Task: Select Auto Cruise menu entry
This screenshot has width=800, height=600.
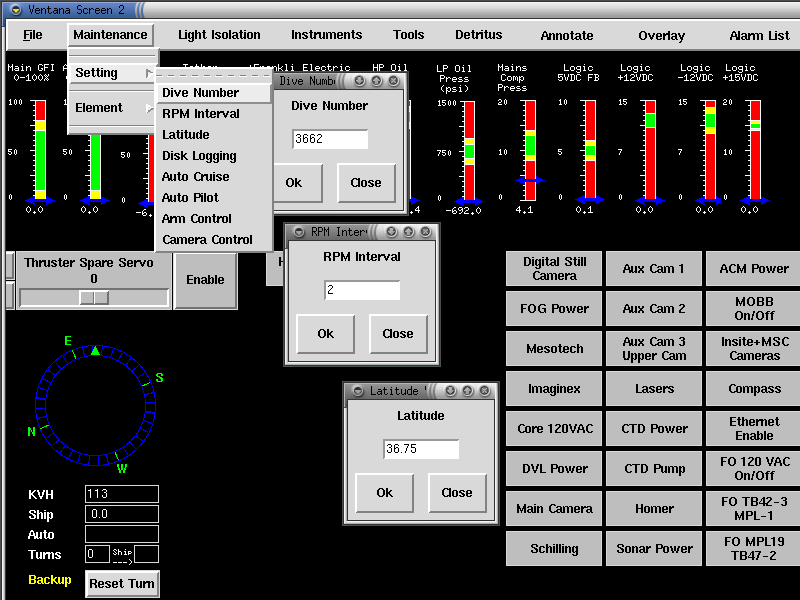Action: [213, 177]
